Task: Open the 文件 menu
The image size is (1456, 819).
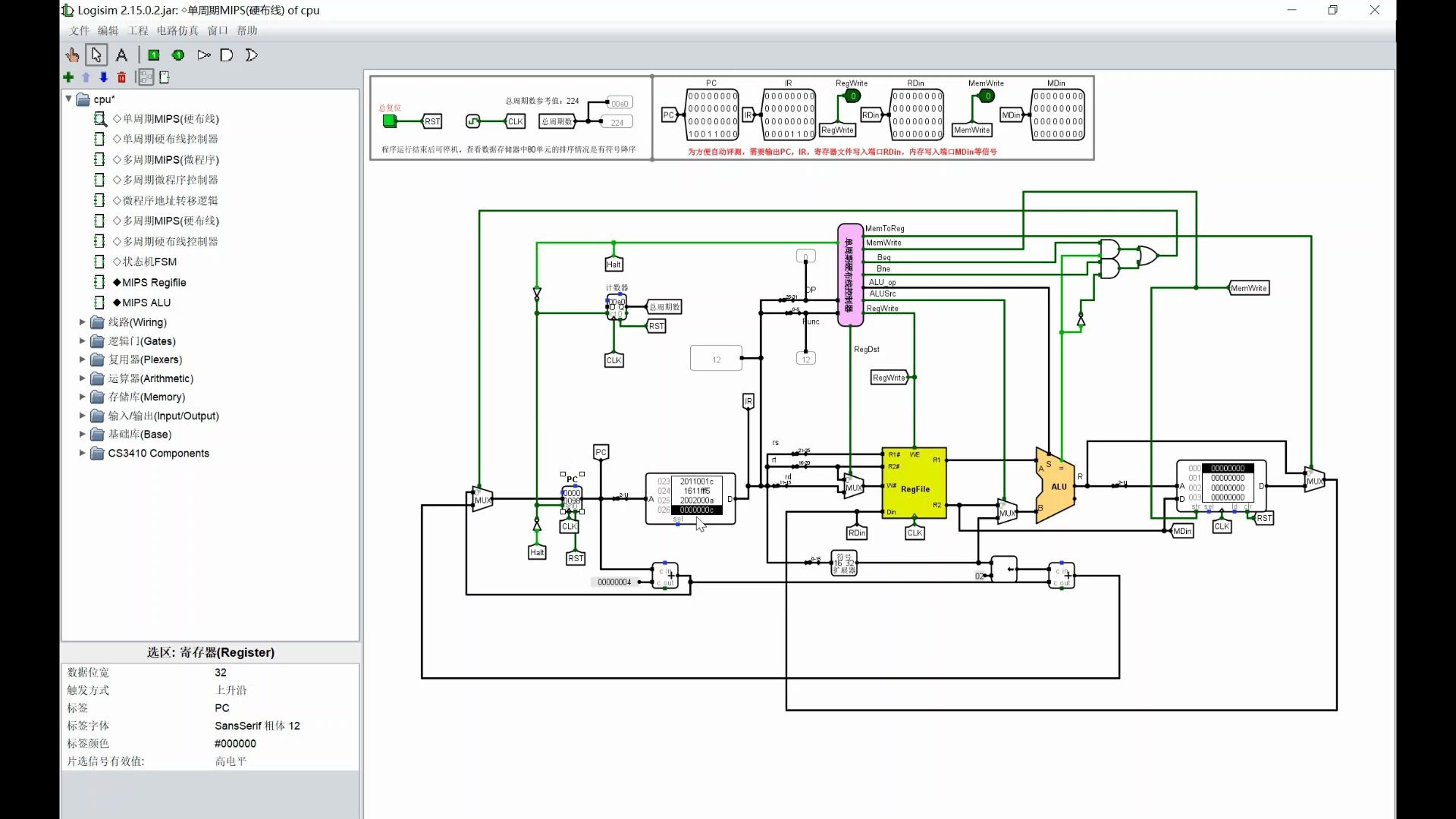Action: coord(80,30)
